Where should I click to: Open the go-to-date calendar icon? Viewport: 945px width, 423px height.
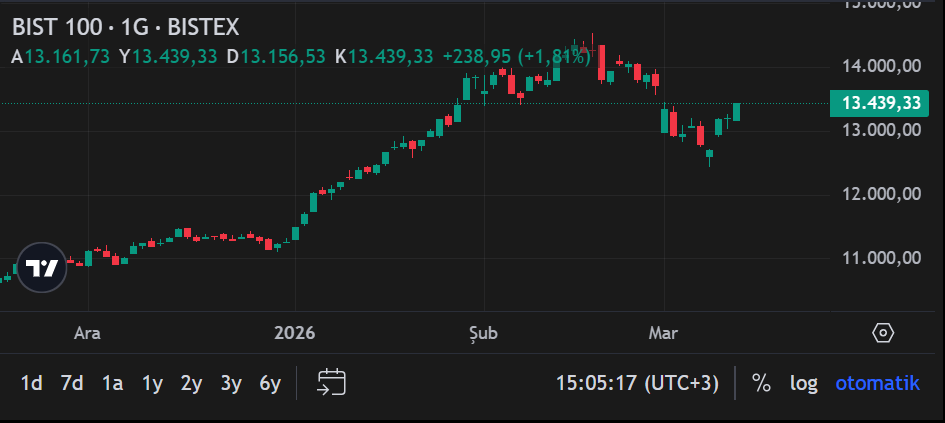[x=332, y=382]
